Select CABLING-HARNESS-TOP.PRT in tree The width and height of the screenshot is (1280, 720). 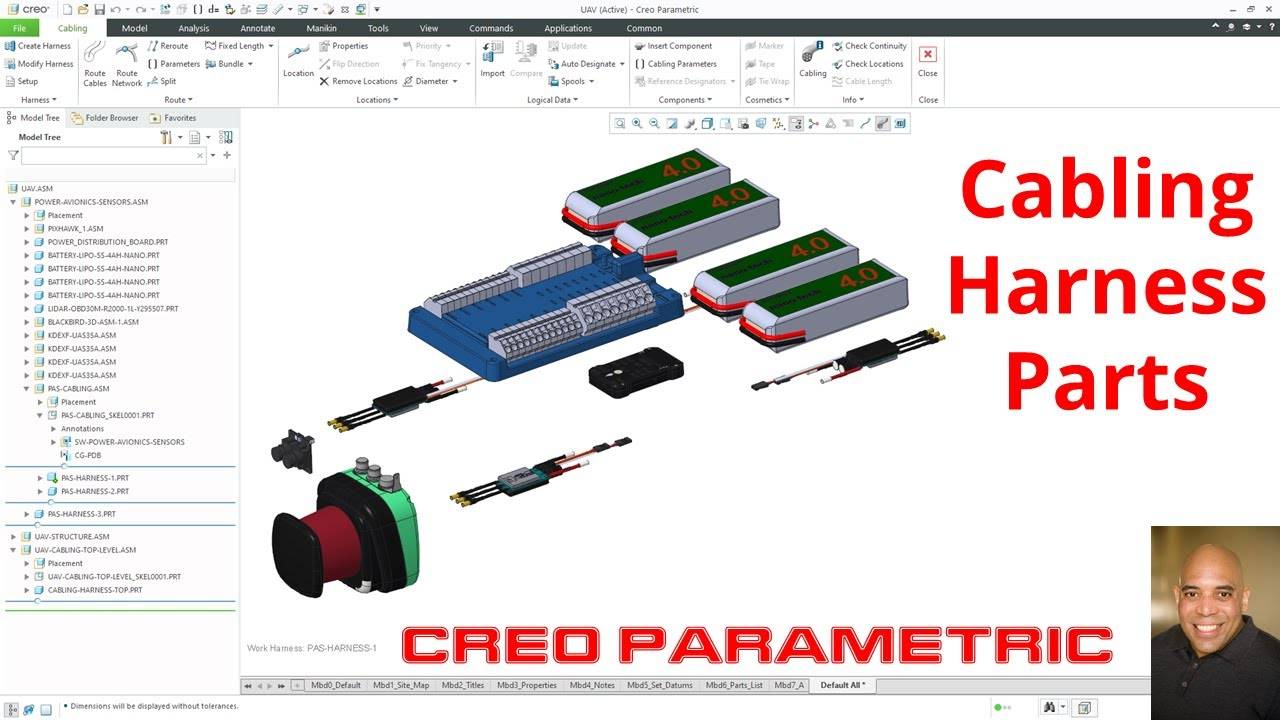(95, 590)
